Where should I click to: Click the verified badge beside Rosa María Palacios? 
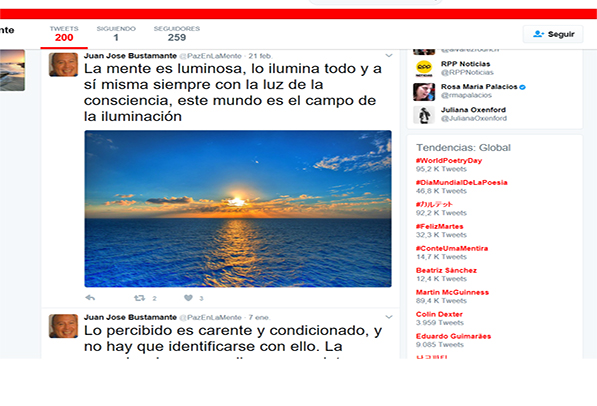tap(522, 87)
